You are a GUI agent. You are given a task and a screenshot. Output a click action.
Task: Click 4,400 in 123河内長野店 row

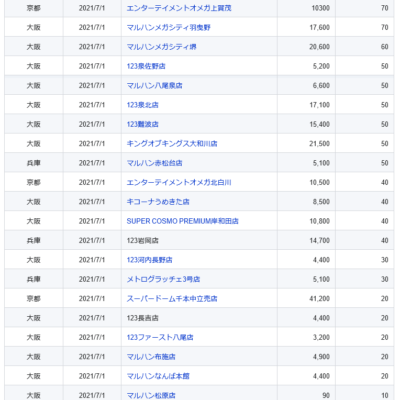pyautogui.click(x=321, y=260)
